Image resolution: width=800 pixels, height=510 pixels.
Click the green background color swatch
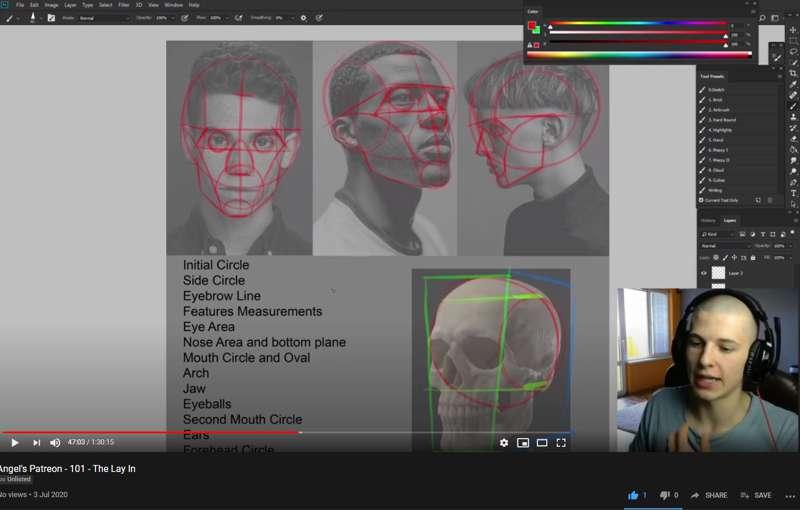coord(537,30)
